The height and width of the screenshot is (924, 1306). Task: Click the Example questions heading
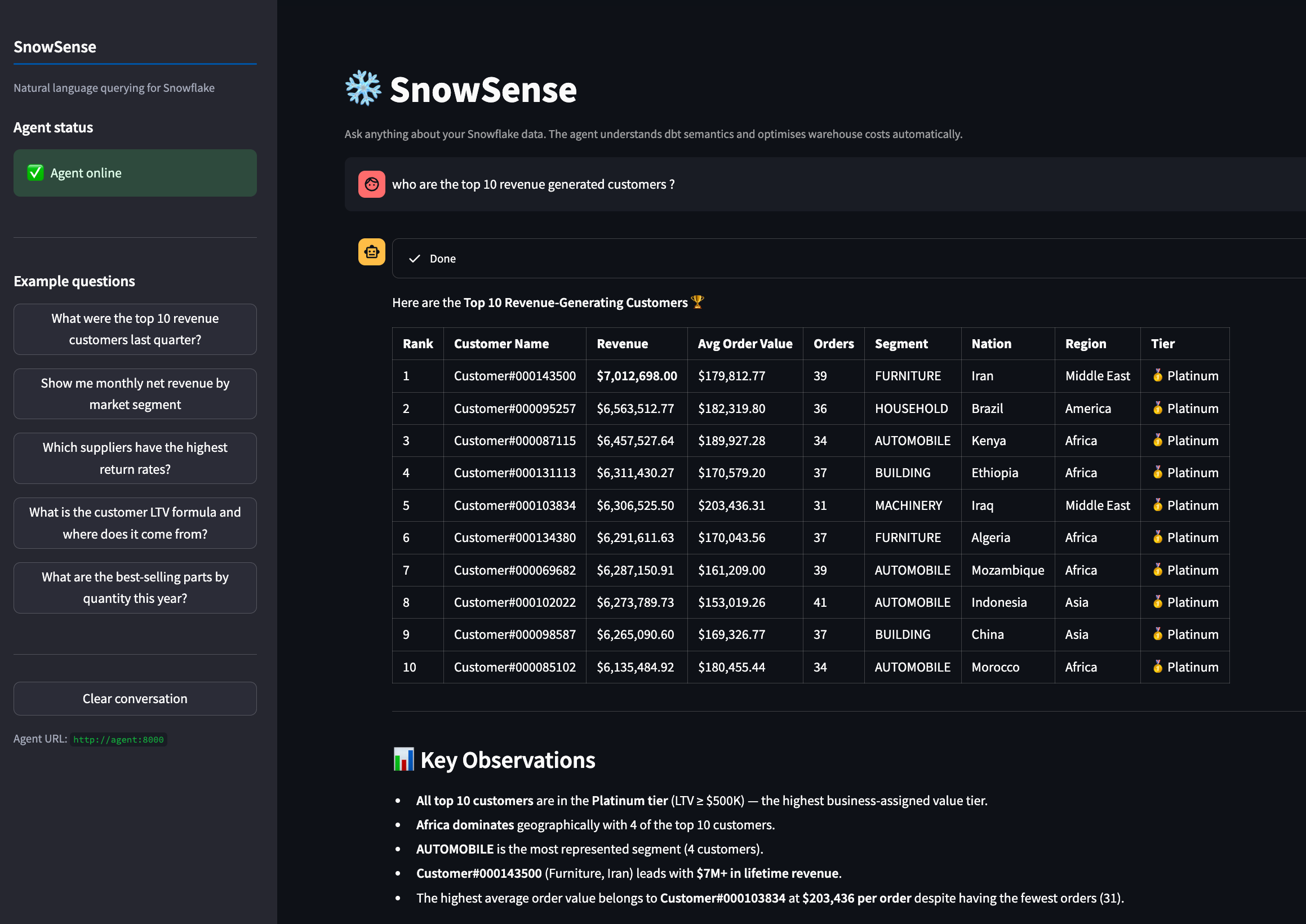pyautogui.click(x=74, y=281)
